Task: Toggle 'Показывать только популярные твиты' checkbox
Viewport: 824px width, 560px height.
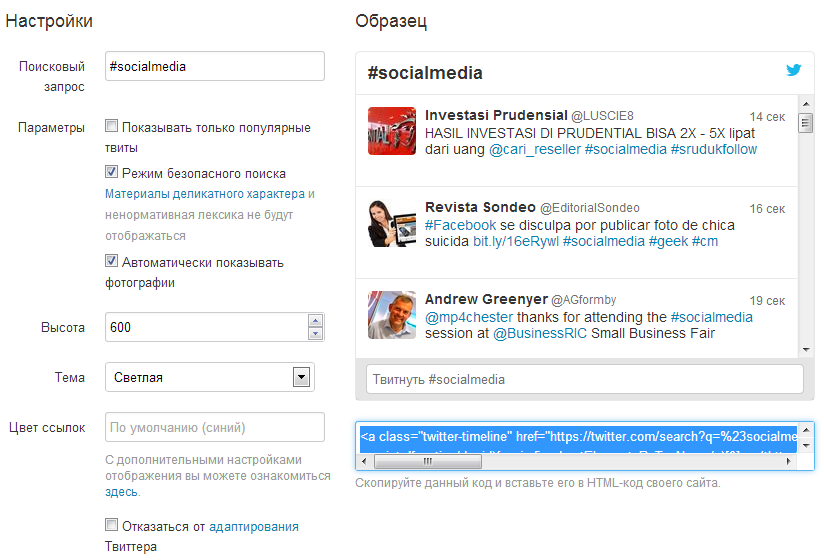Action: point(111,126)
